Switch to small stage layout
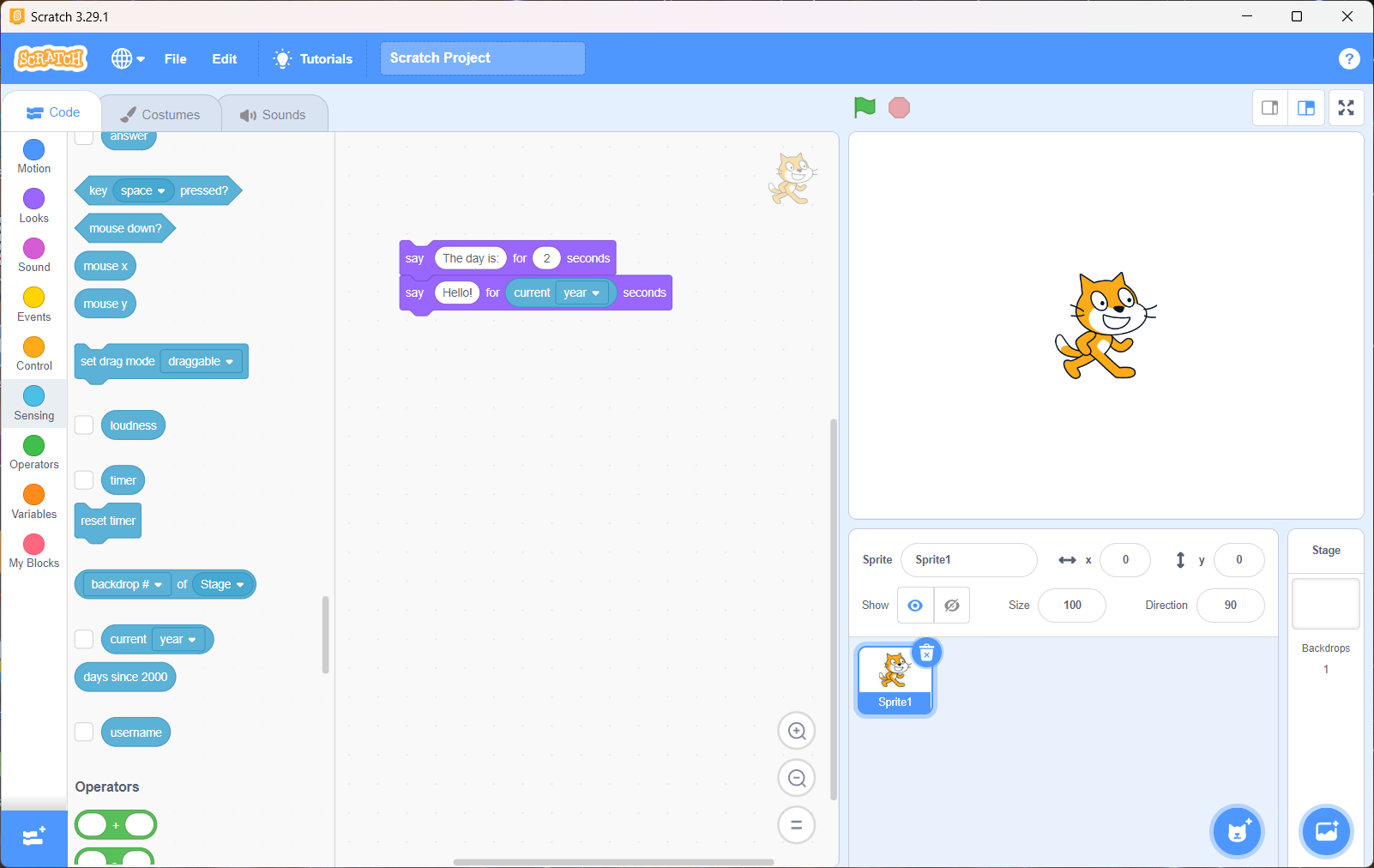Viewport: 1374px width, 868px height. click(1269, 108)
